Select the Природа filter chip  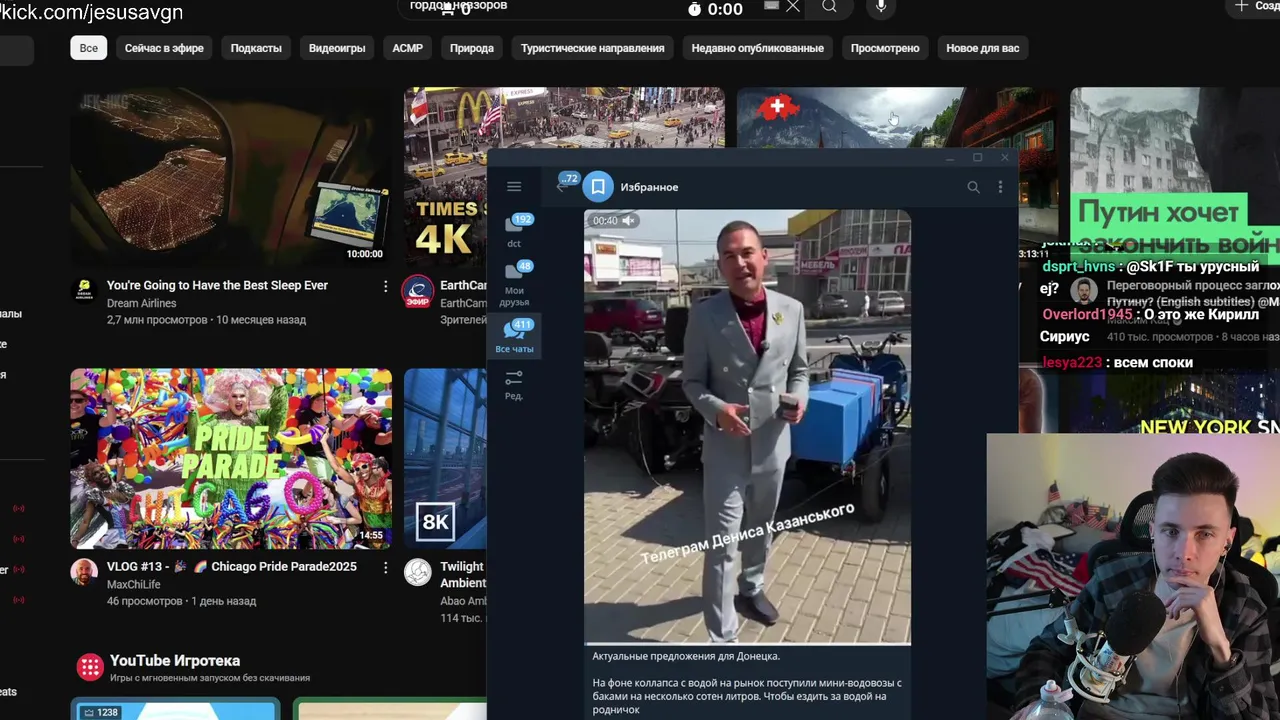coord(472,48)
